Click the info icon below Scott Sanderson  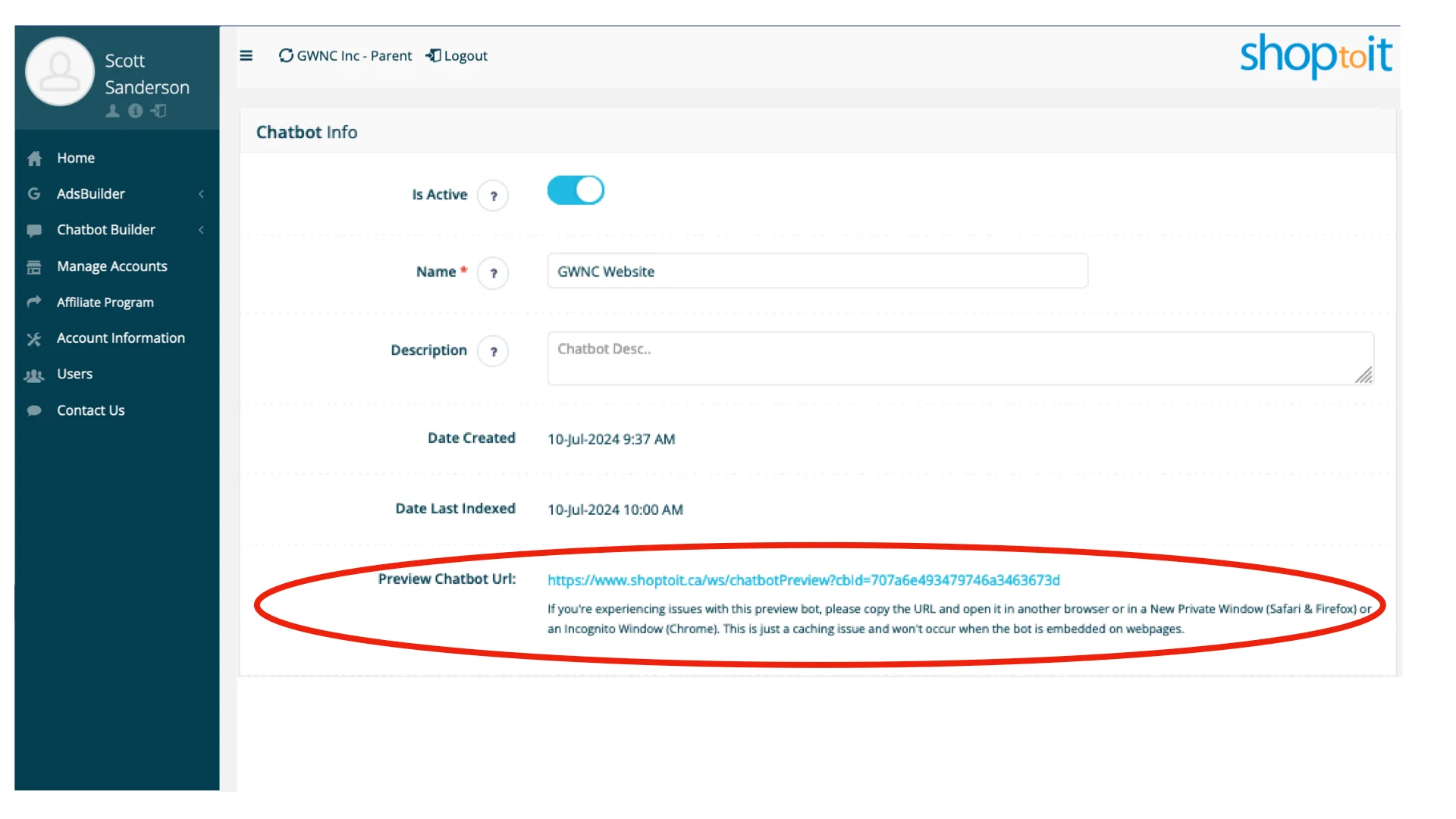coord(136,111)
